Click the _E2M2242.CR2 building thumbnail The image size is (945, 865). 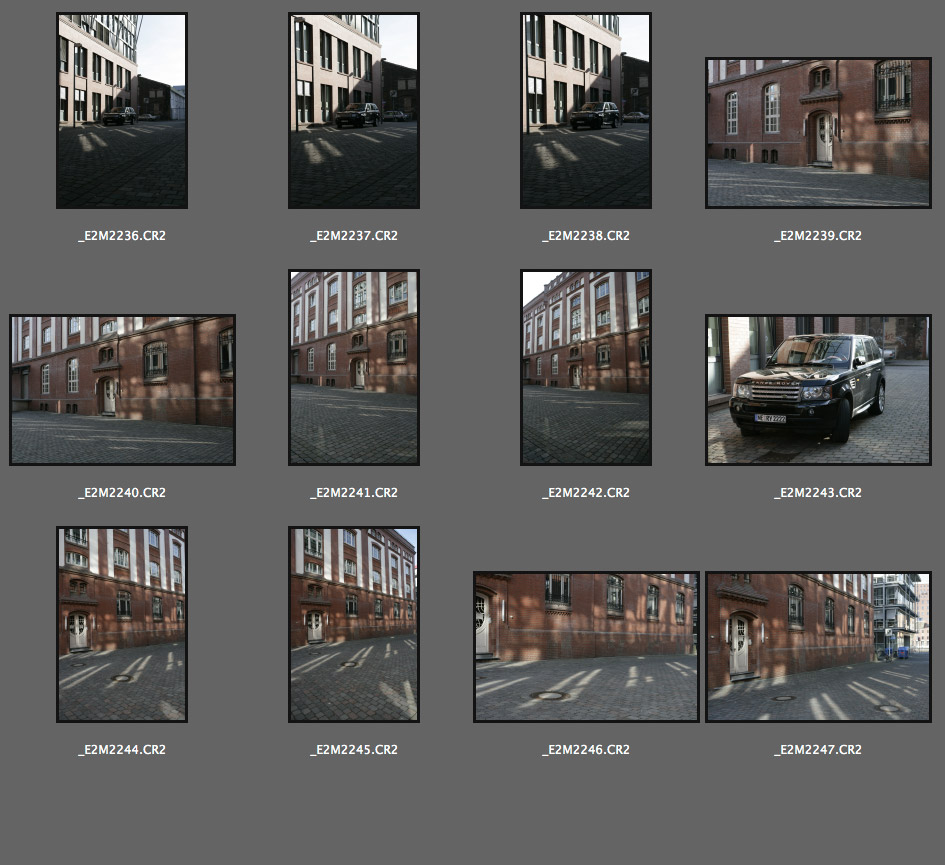[x=586, y=368]
